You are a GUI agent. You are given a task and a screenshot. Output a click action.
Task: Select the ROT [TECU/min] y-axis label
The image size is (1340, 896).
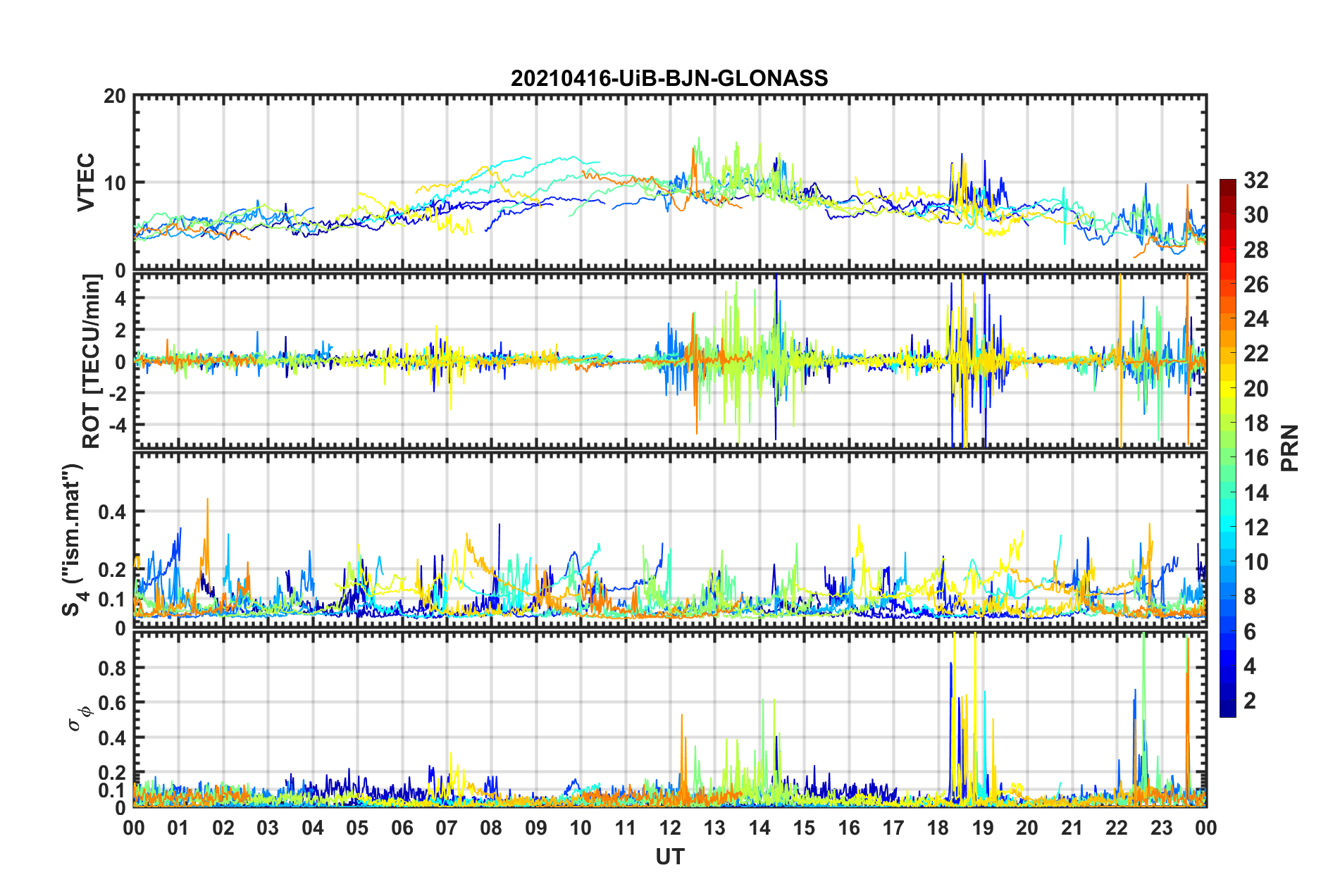92,361
